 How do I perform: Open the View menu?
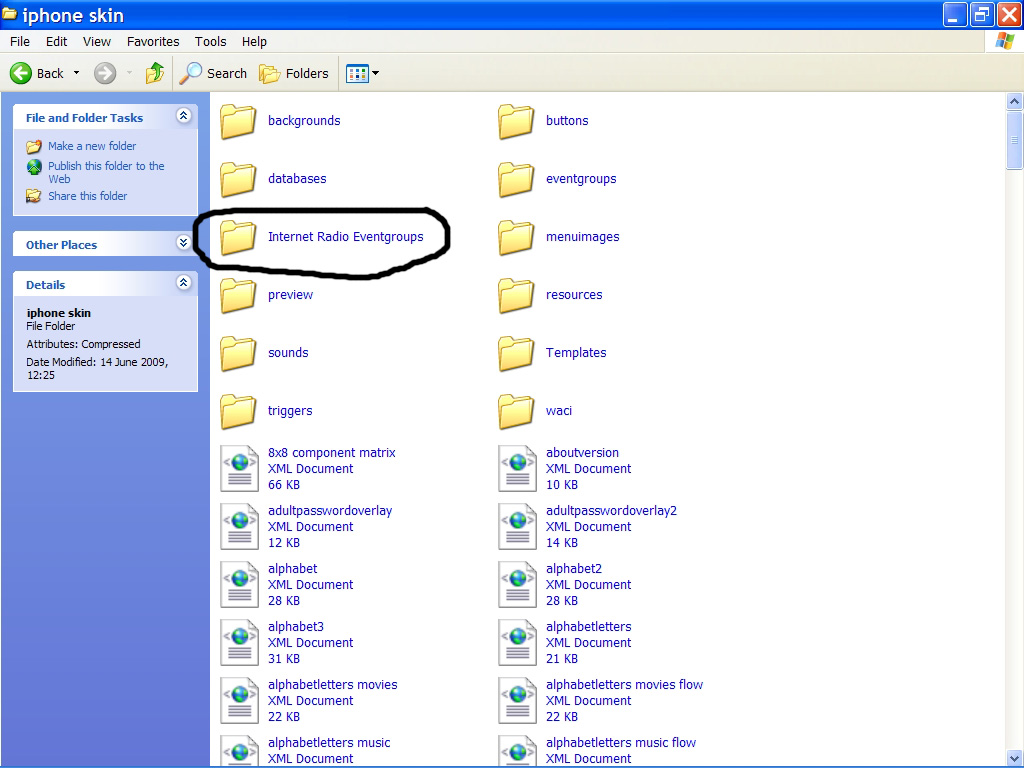tap(97, 41)
